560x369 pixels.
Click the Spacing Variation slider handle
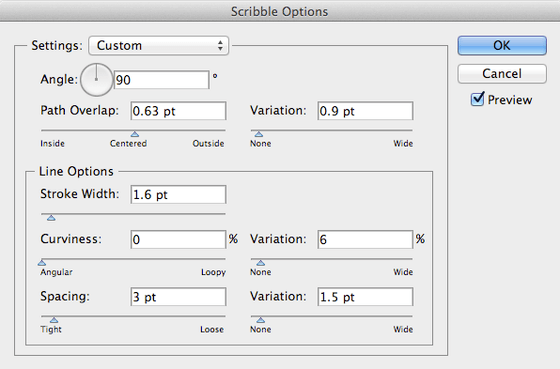pos(261,320)
